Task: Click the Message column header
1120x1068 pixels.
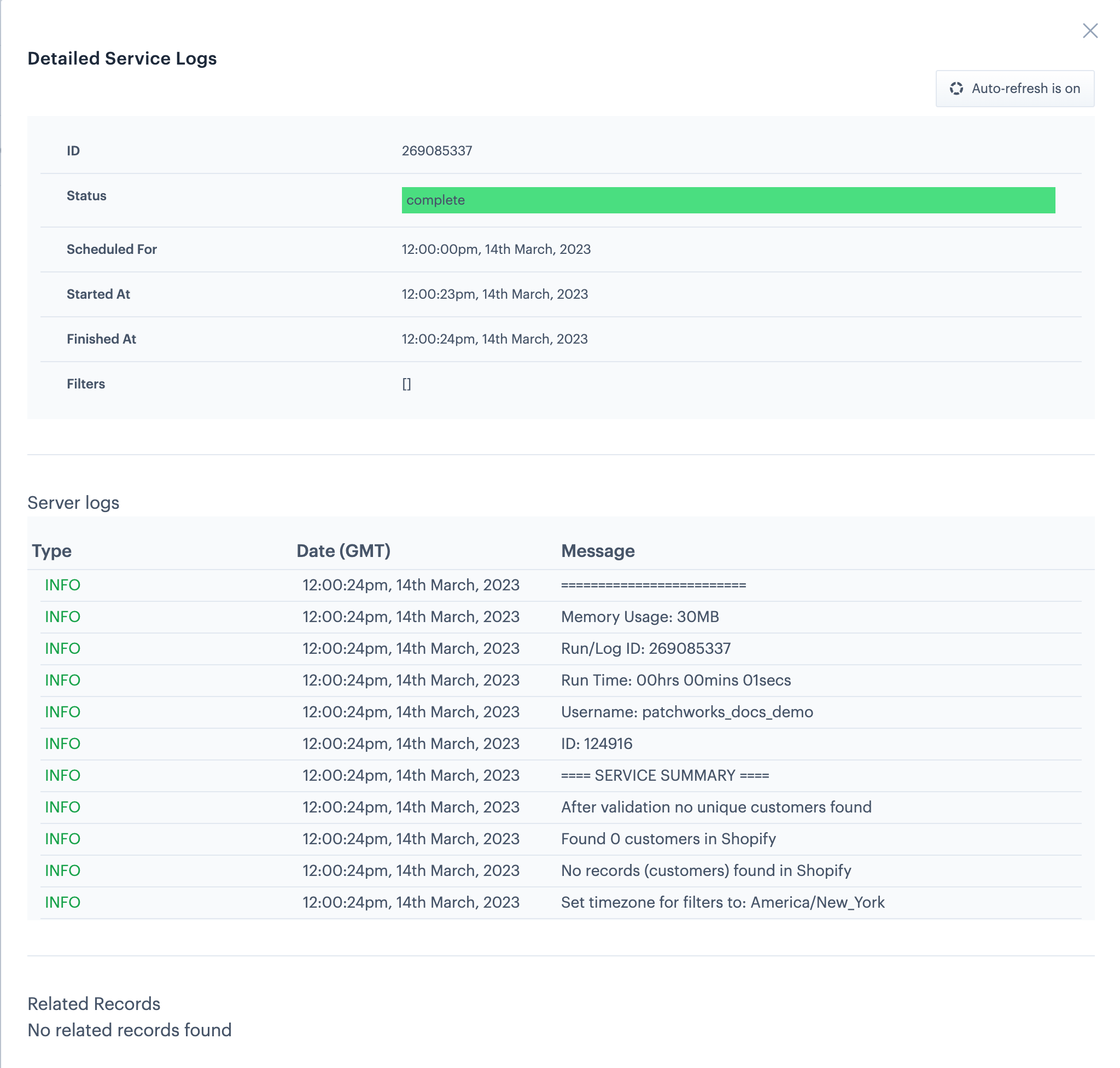Action: tap(597, 550)
